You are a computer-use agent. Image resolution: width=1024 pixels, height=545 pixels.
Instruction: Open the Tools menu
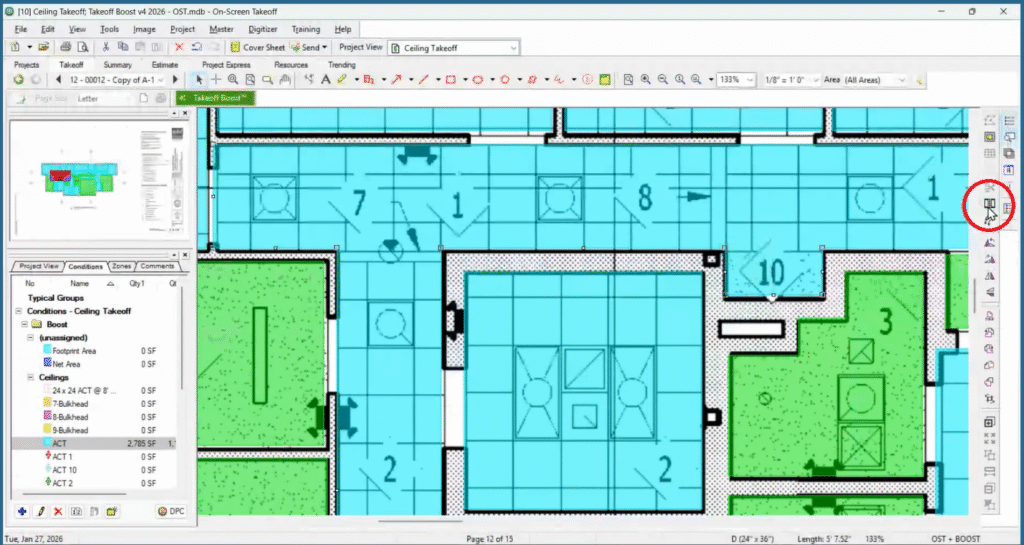pos(109,29)
